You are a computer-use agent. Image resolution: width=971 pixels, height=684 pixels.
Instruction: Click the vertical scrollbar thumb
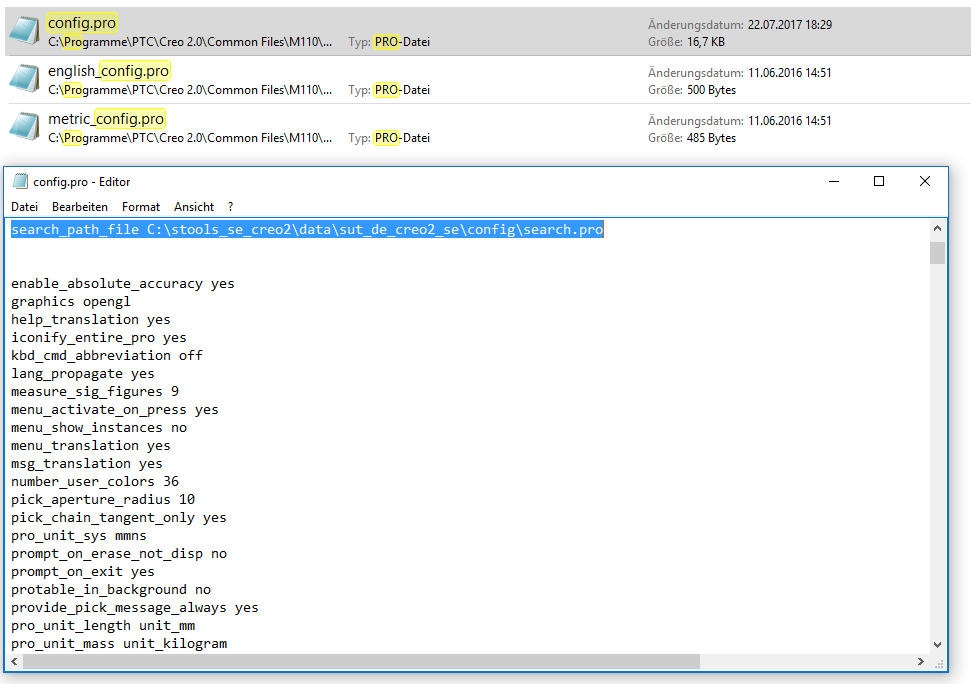coord(937,252)
